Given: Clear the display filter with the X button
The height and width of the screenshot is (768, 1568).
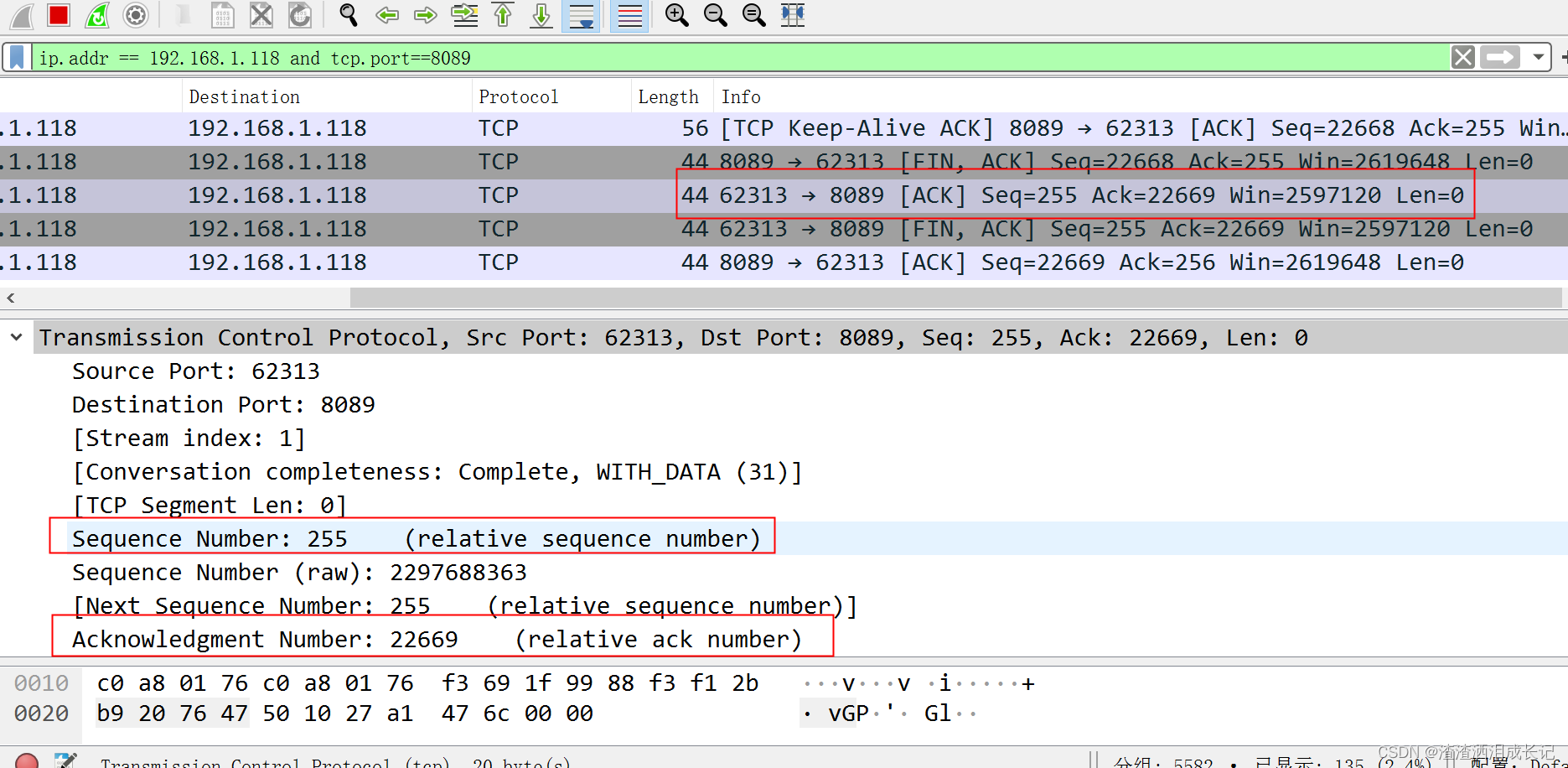Looking at the screenshot, I should point(1463,58).
